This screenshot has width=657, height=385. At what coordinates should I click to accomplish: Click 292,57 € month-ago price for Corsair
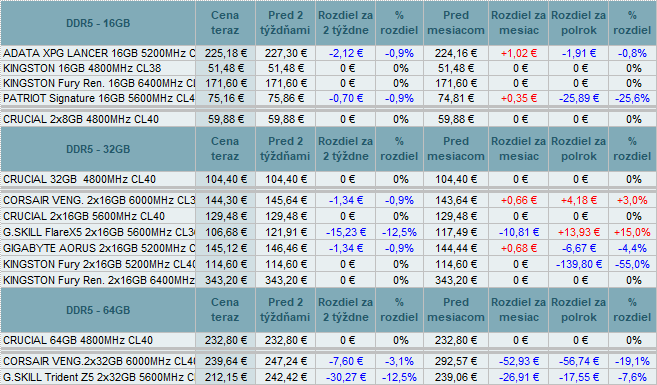pos(456,361)
